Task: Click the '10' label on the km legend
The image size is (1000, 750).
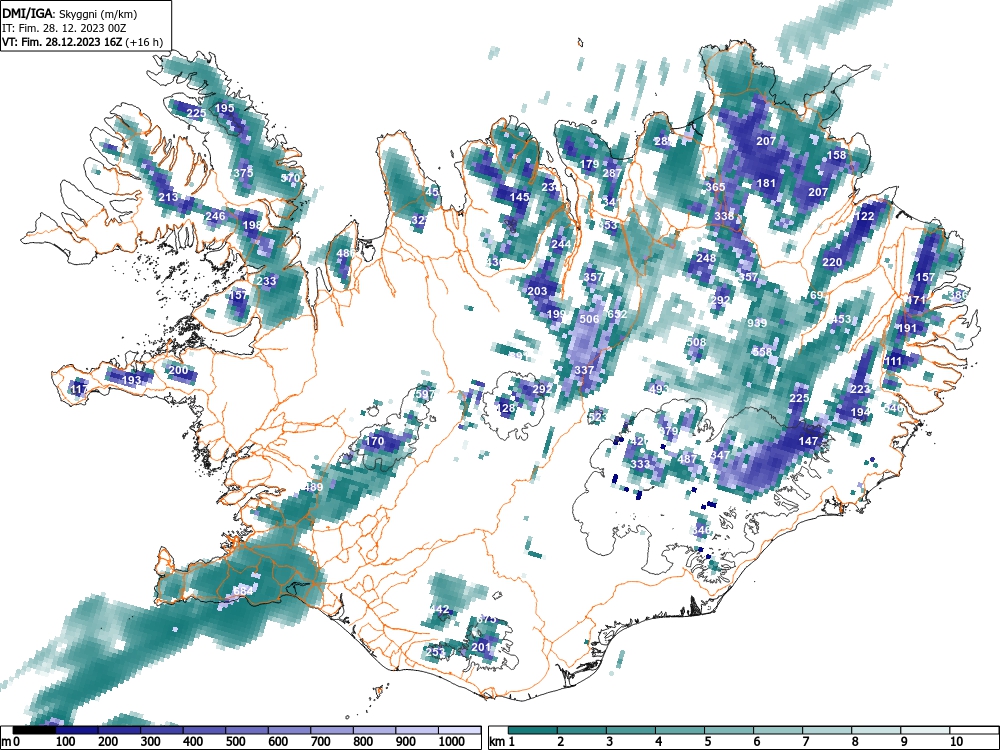Action: (955, 742)
